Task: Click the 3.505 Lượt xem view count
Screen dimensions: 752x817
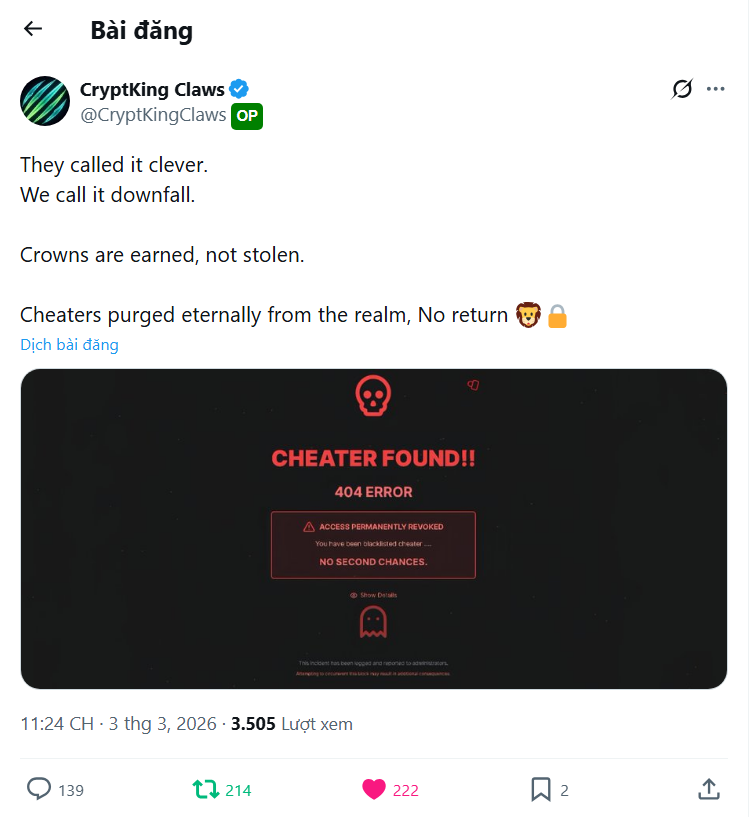Action: (x=292, y=724)
